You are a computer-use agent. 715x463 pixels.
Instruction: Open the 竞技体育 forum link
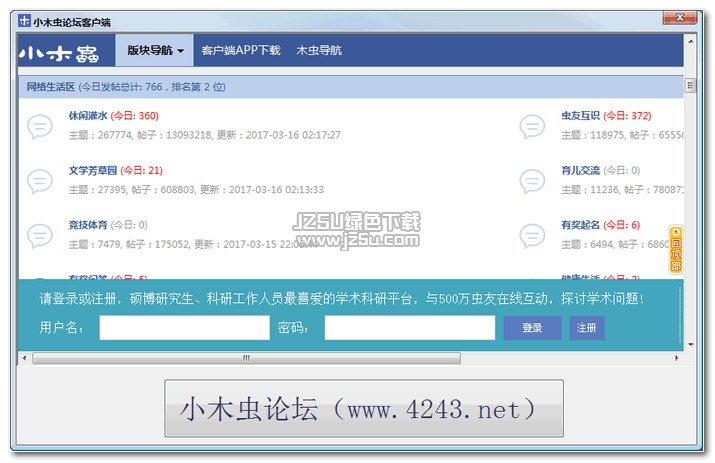tap(88, 225)
